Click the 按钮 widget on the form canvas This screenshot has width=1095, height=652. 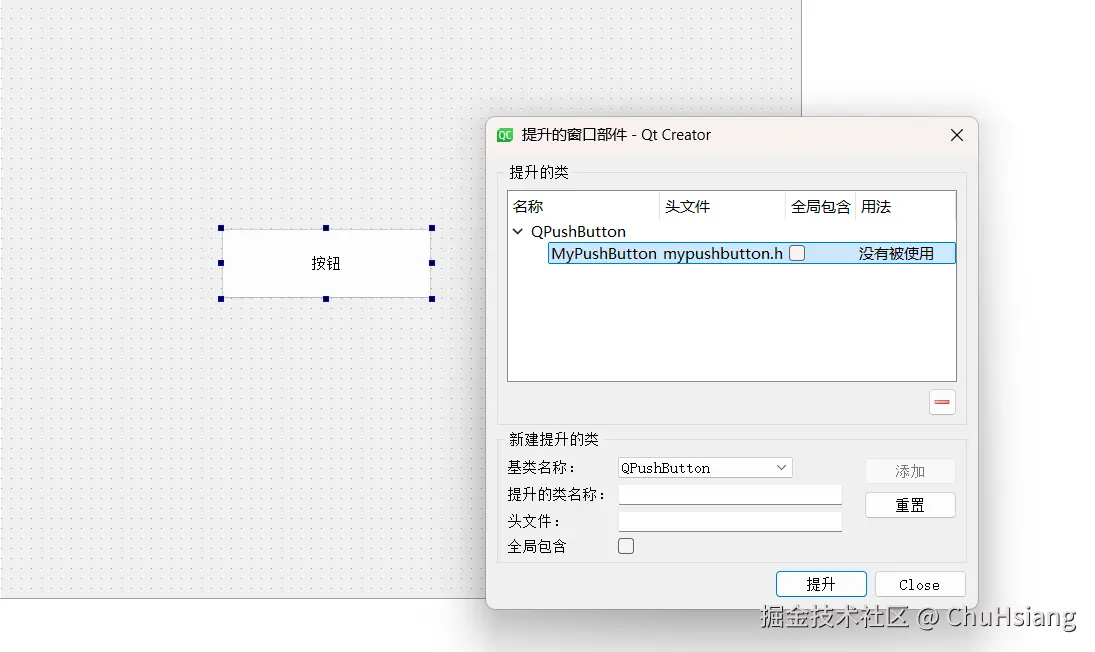tap(325, 263)
